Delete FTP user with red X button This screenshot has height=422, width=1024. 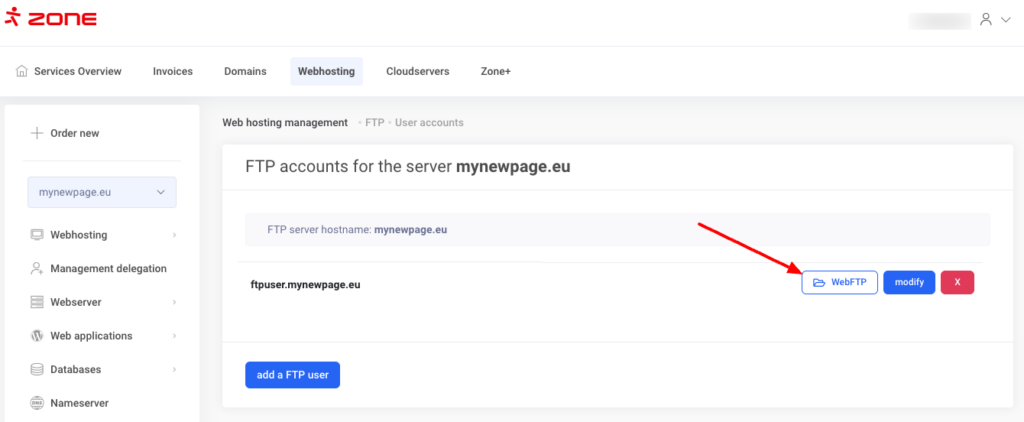(x=957, y=283)
